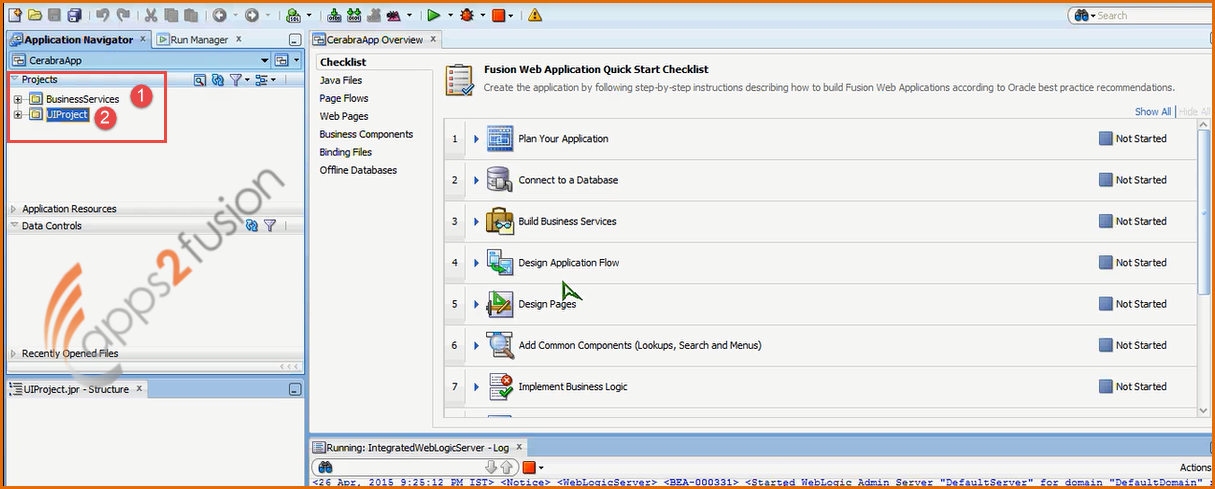
Task: Open the Business Components overview page
Action: [x=366, y=134]
